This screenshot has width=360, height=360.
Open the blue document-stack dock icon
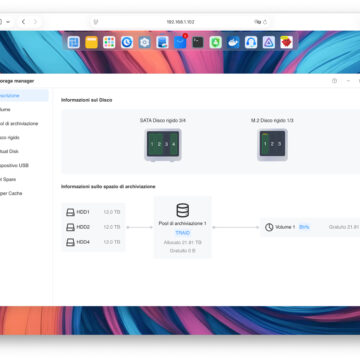tap(162, 42)
